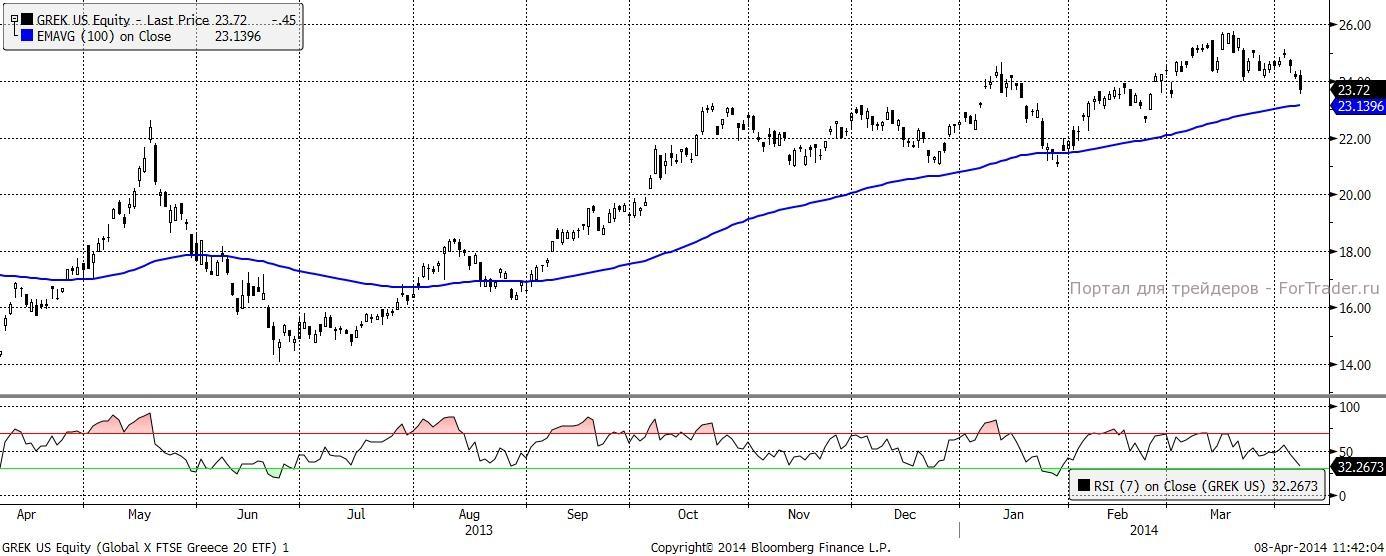Click the 16.00 price axis label
The image size is (1386, 556).
[x=1354, y=308]
